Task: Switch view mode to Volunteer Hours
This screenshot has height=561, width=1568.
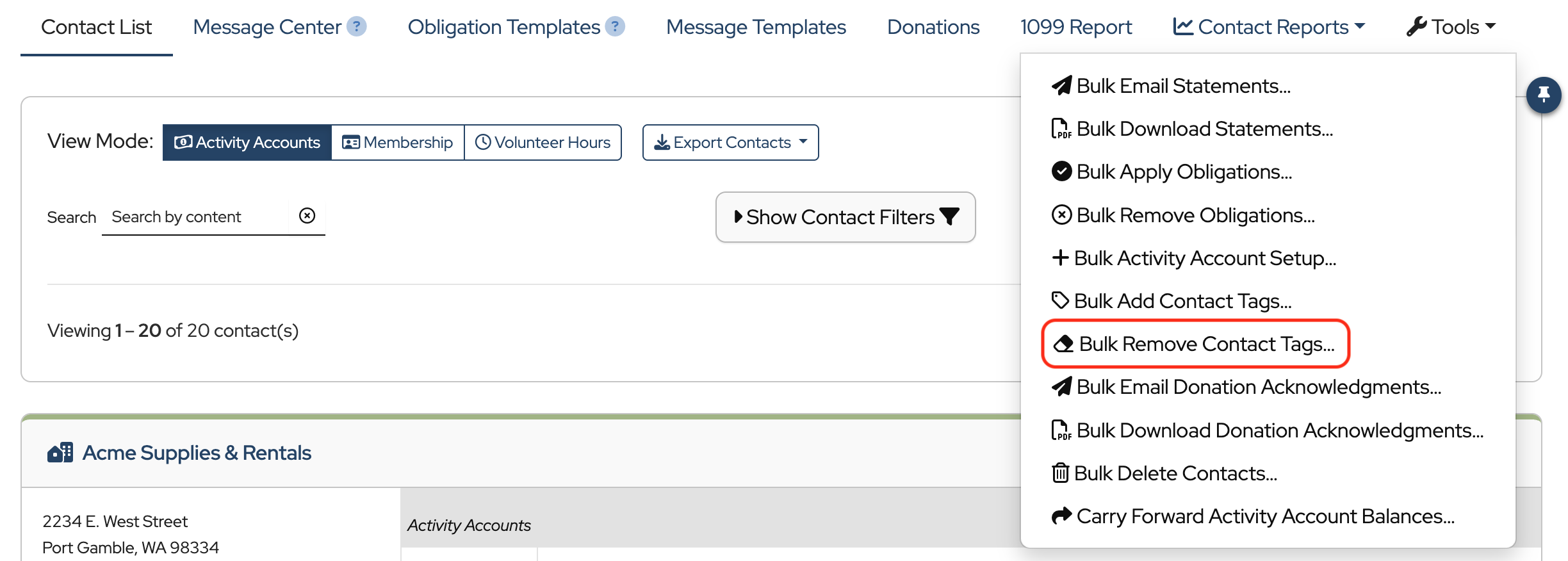Action: pyautogui.click(x=543, y=142)
